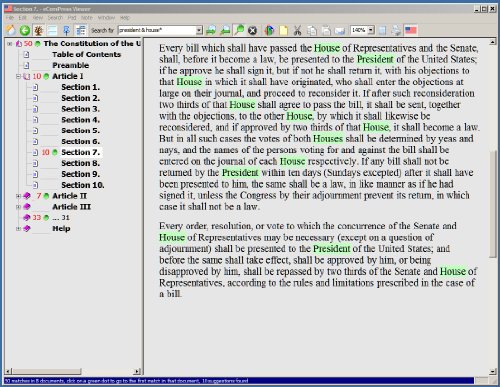
Task: Click the green magnifier search icon
Action: 239,30
